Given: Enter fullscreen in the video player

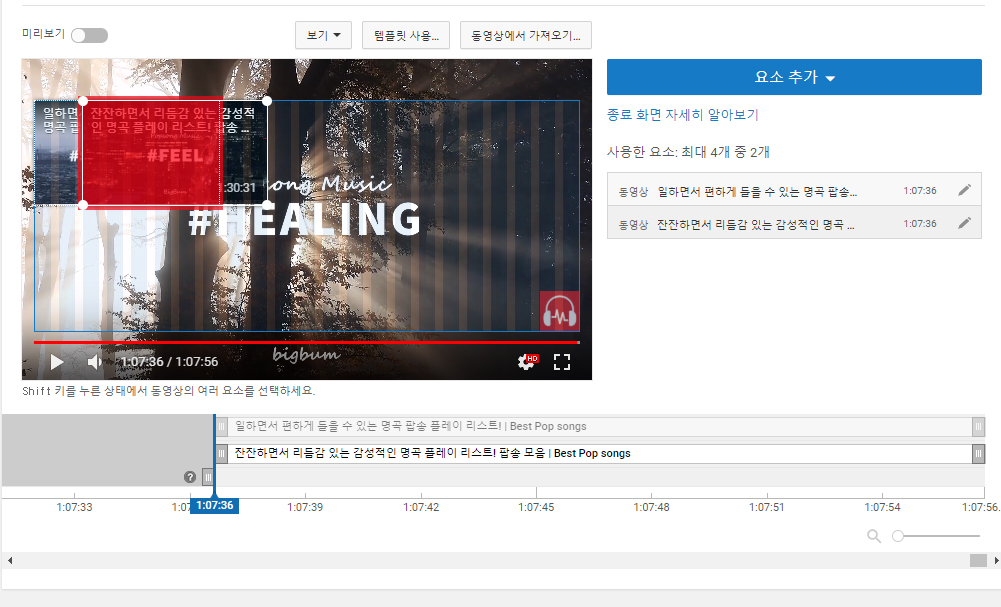Looking at the screenshot, I should click(x=562, y=362).
